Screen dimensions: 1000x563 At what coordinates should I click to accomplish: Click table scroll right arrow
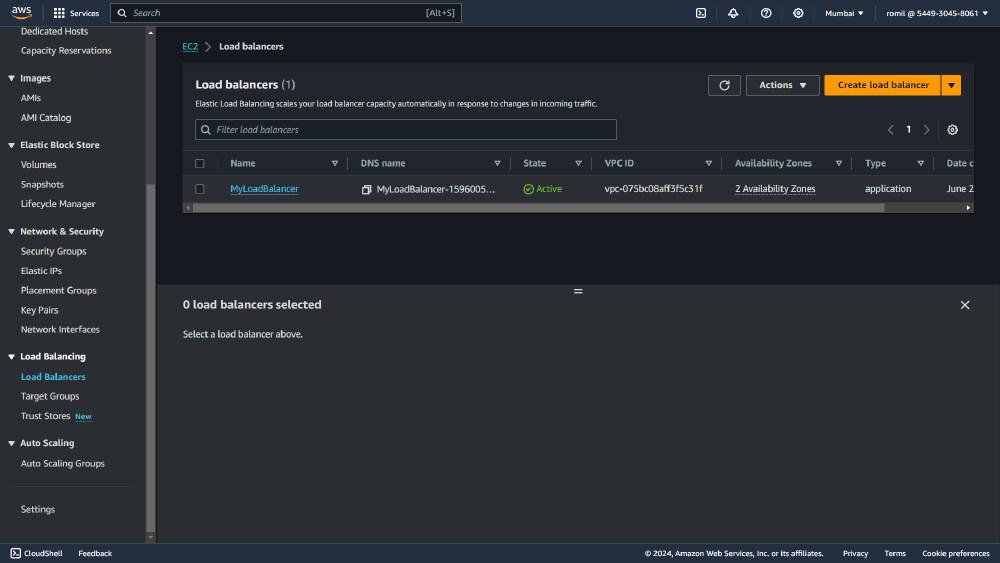[968, 208]
